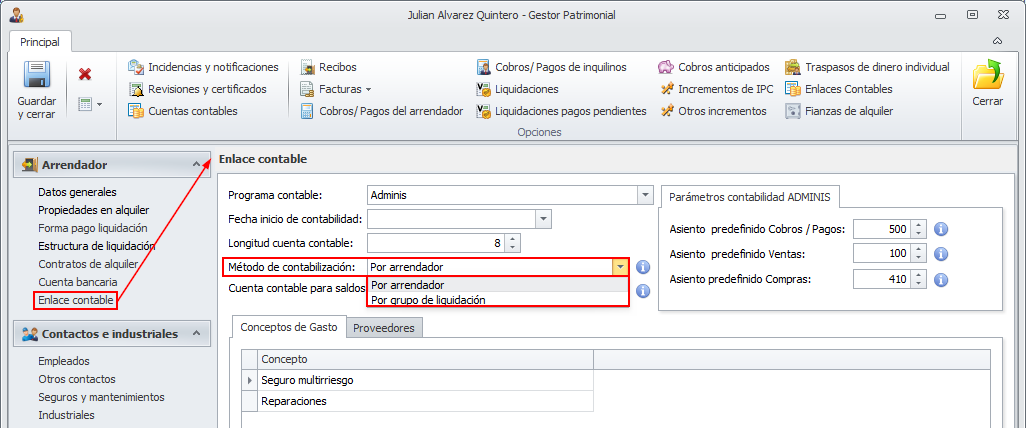Open Liquidaciones pagos pendientes
Image resolution: width=1026 pixels, height=428 pixels.
point(485,111)
